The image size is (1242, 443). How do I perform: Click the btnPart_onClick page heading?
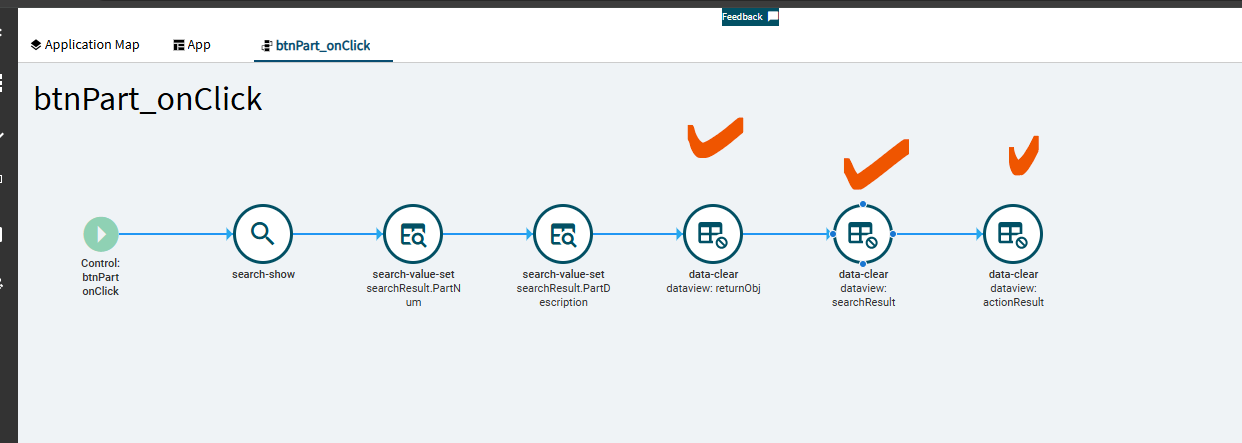pyautogui.click(x=148, y=99)
